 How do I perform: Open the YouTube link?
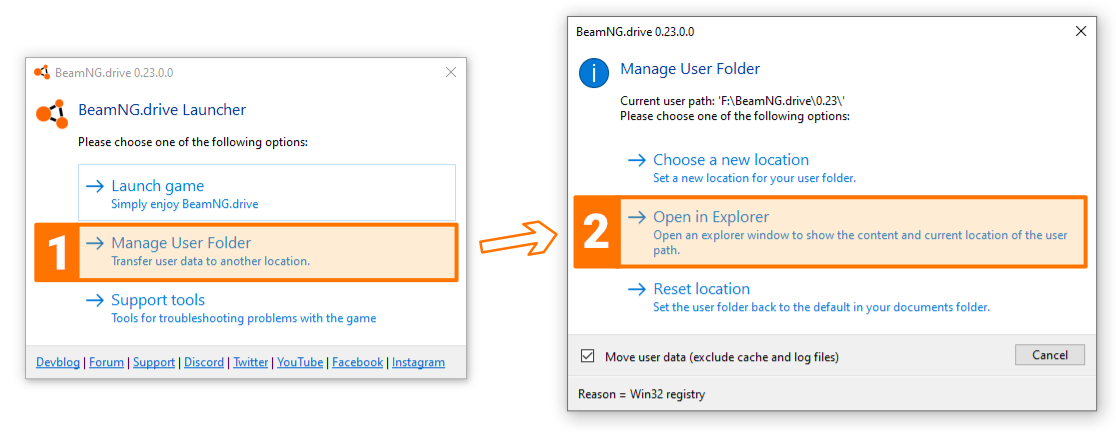300,362
